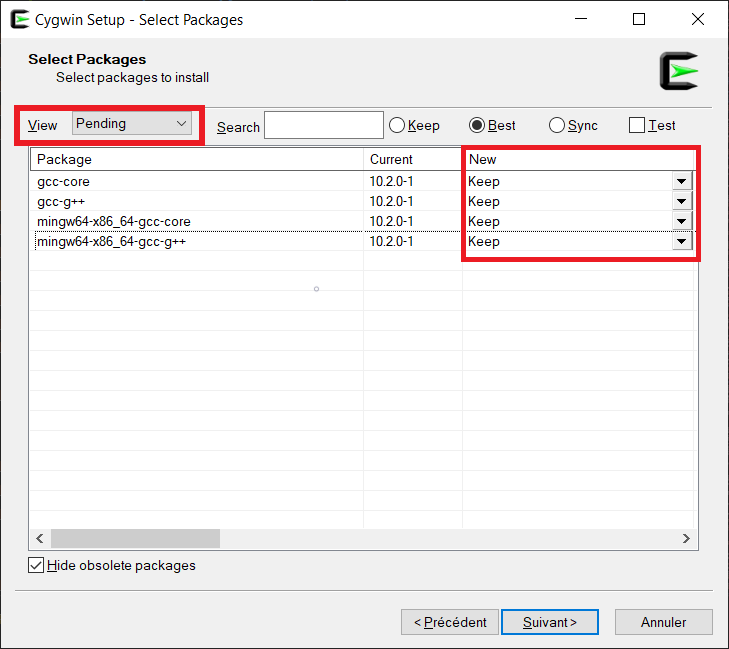
Task: Open New dropdown for mingw64-x86_64-gcc-core
Action: 682,221
